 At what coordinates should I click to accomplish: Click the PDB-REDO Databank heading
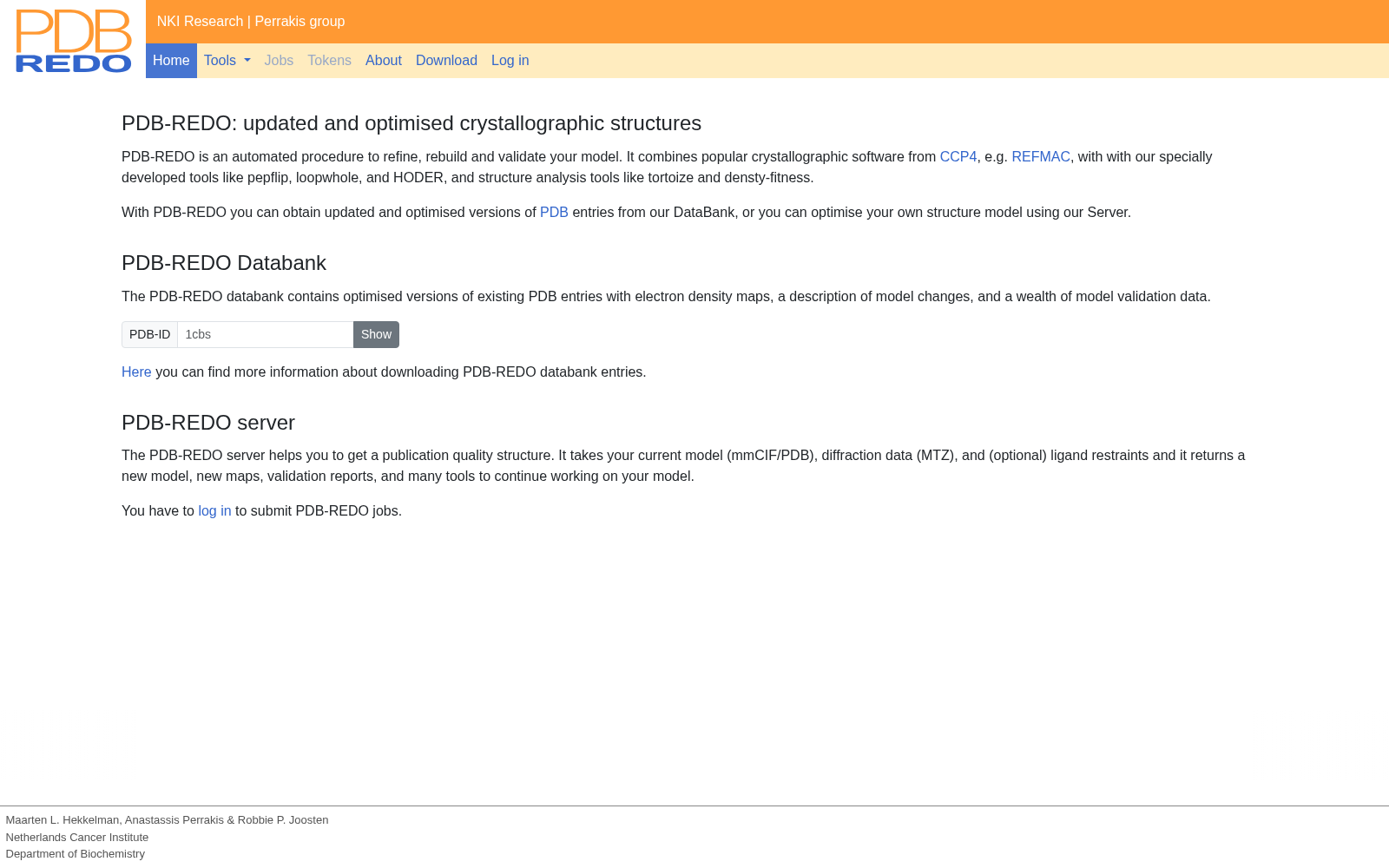point(224,263)
